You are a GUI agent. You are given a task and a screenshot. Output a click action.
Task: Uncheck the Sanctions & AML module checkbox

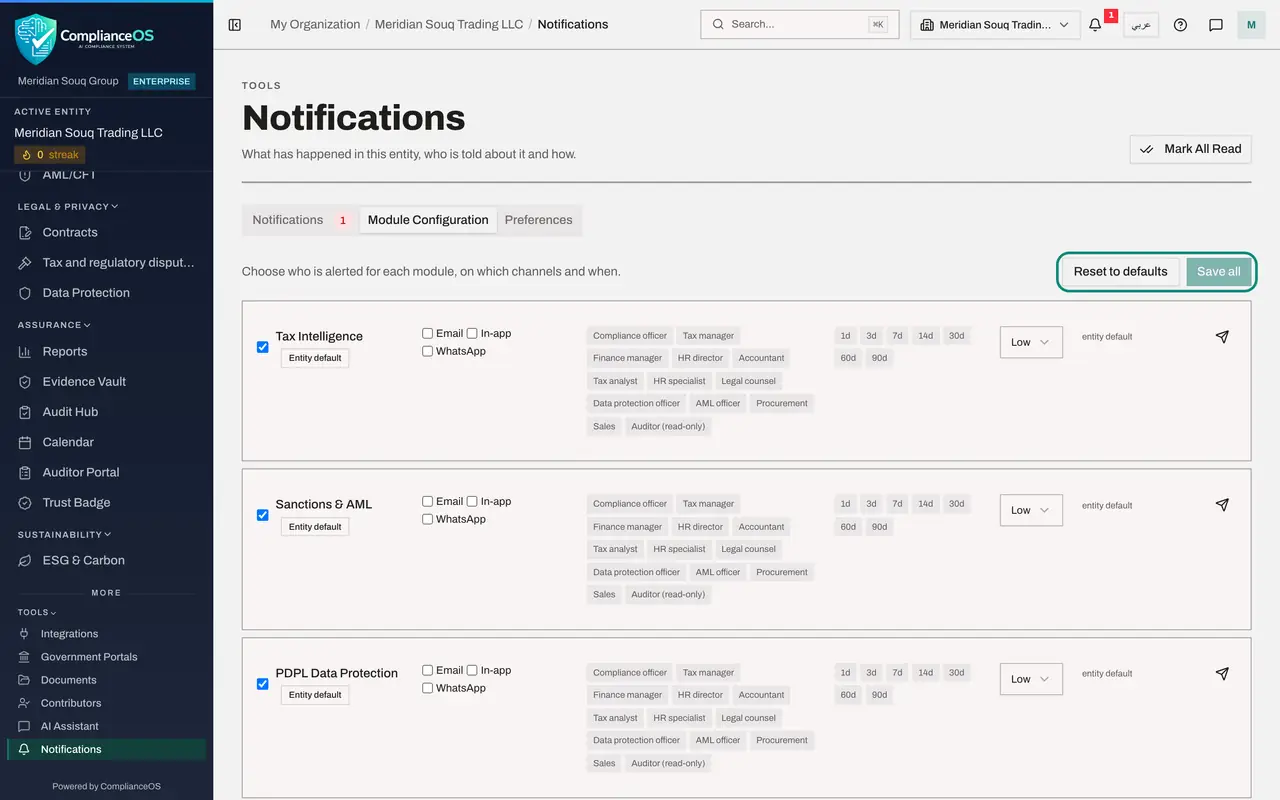(x=263, y=515)
